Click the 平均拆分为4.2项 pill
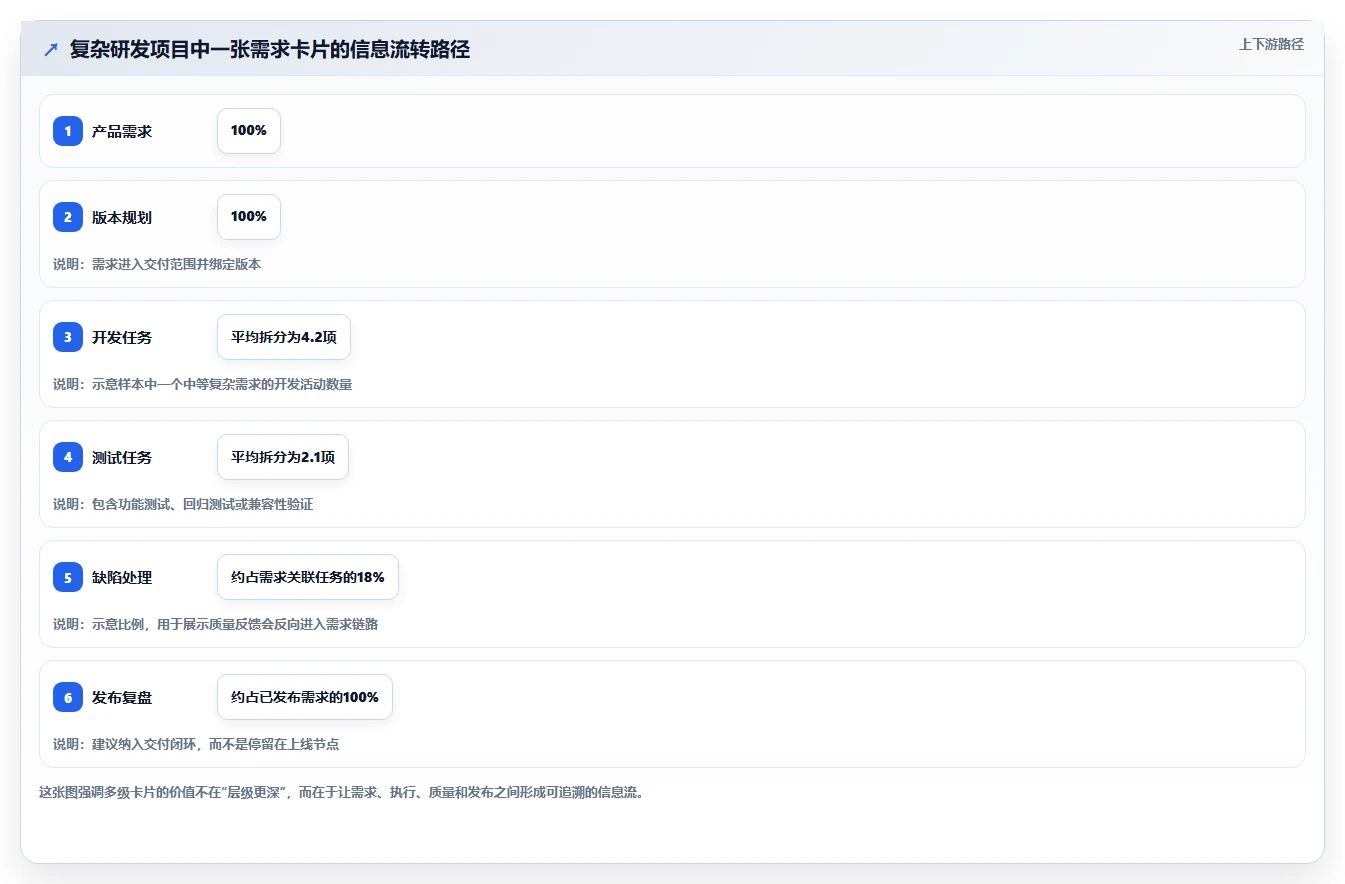 pyautogui.click(x=284, y=337)
